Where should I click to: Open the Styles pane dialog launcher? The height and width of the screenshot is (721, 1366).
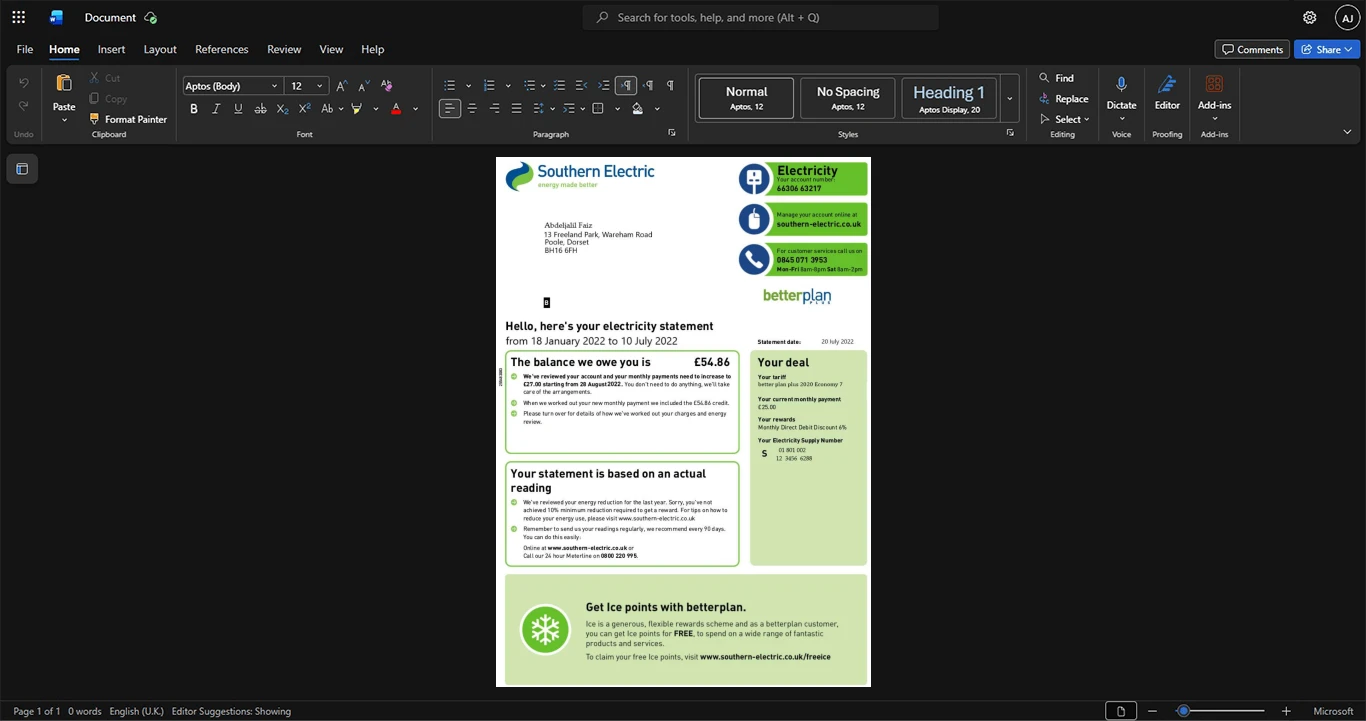click(1010, 133)
